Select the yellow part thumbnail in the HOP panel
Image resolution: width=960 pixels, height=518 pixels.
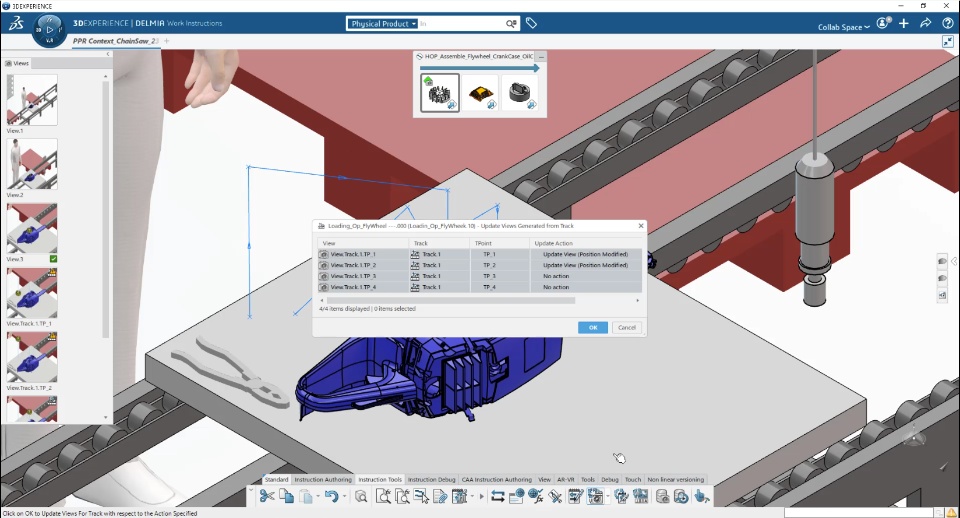tap(481, 92)
